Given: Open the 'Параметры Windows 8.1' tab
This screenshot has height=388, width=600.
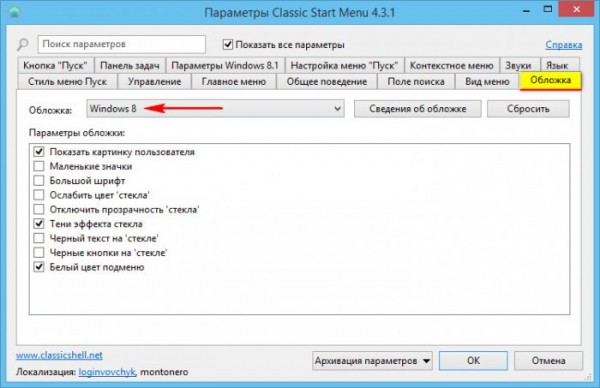Looking at the screenshot, I should (x=225, y=65).
